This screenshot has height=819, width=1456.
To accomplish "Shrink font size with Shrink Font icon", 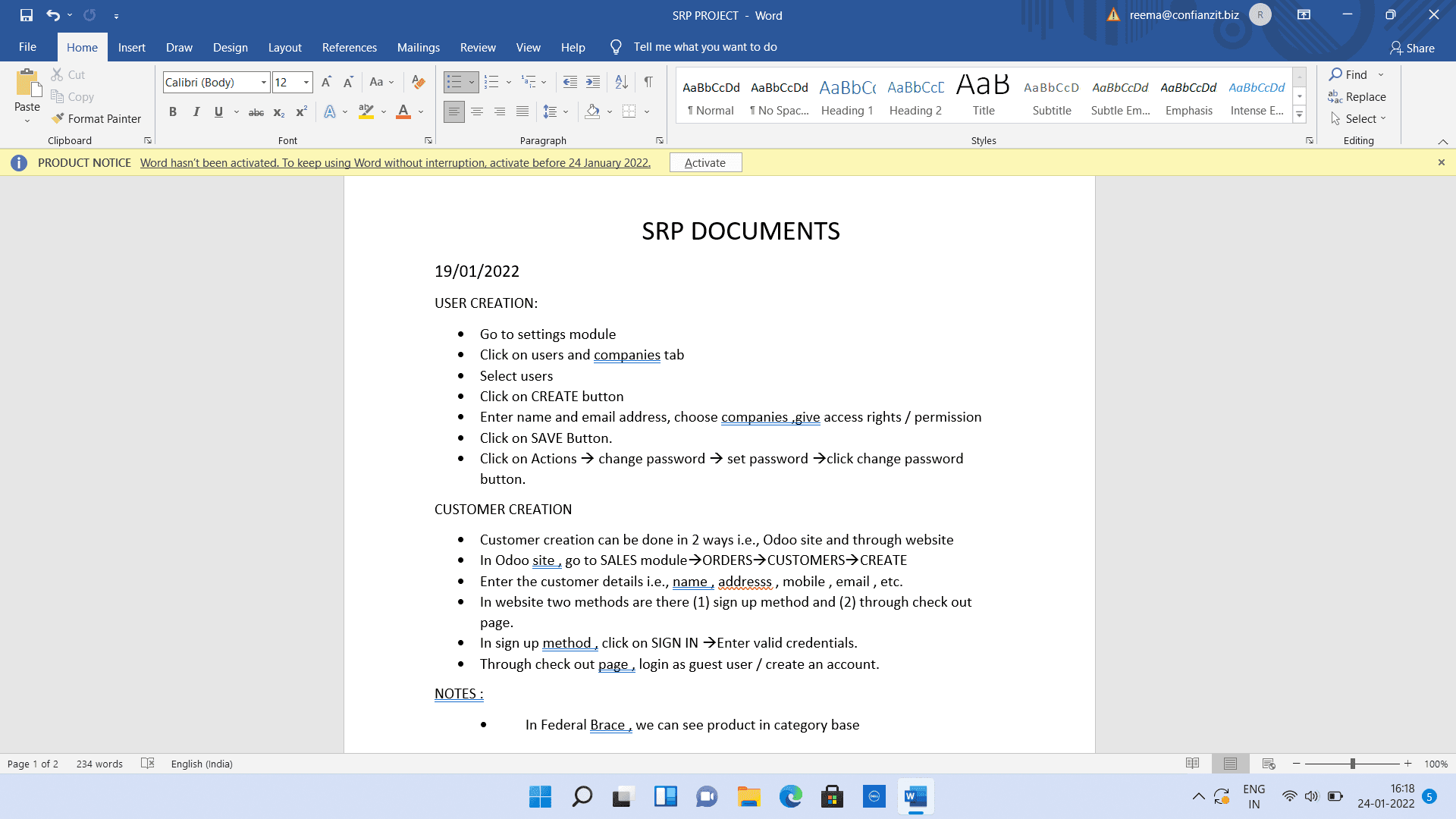I will tap(348, 82).
